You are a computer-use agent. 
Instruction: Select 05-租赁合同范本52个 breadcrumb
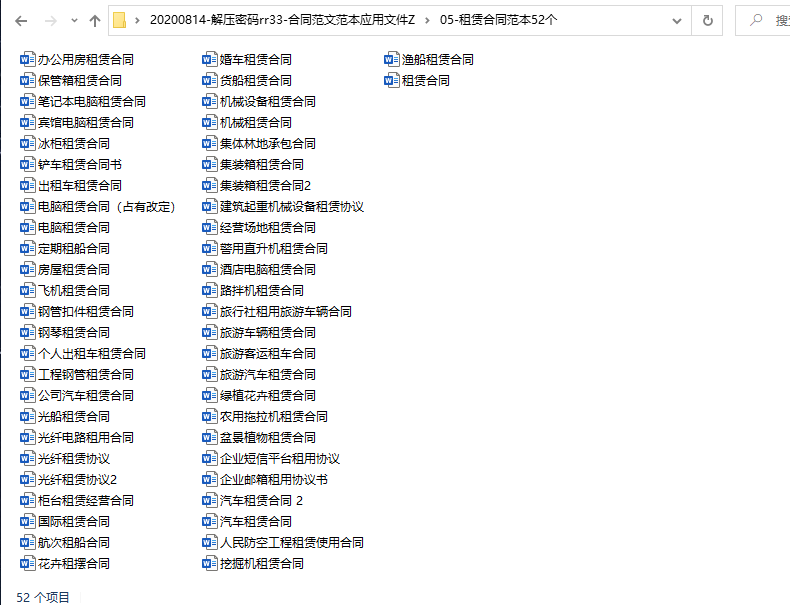498,20
